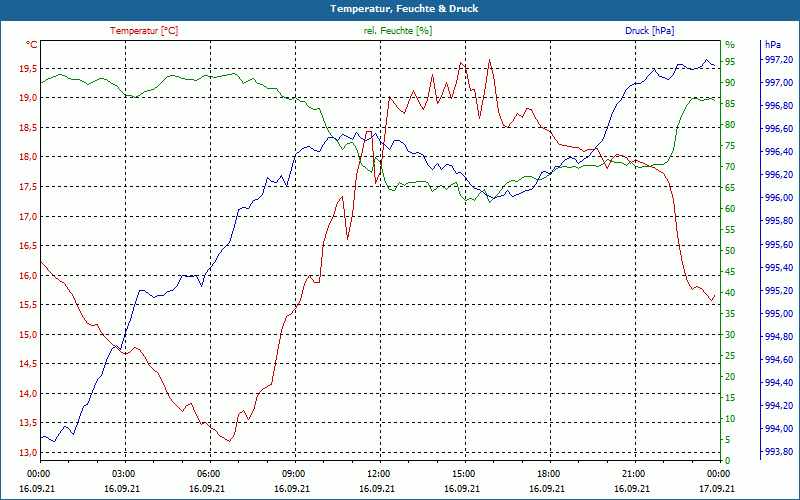Click the 995,60 pressure axis value
Viewport: 800px width, 500px height.
[779, 244]
